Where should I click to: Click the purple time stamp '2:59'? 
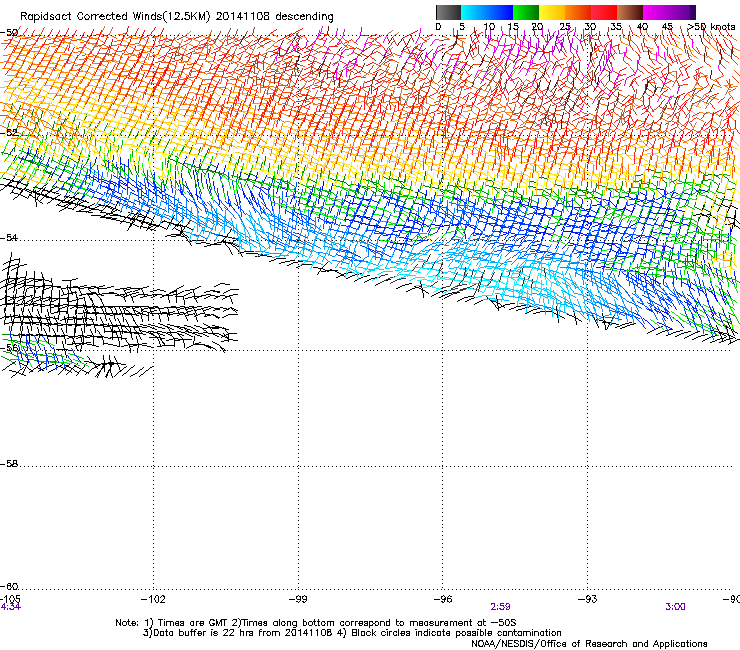pos(500,607)
